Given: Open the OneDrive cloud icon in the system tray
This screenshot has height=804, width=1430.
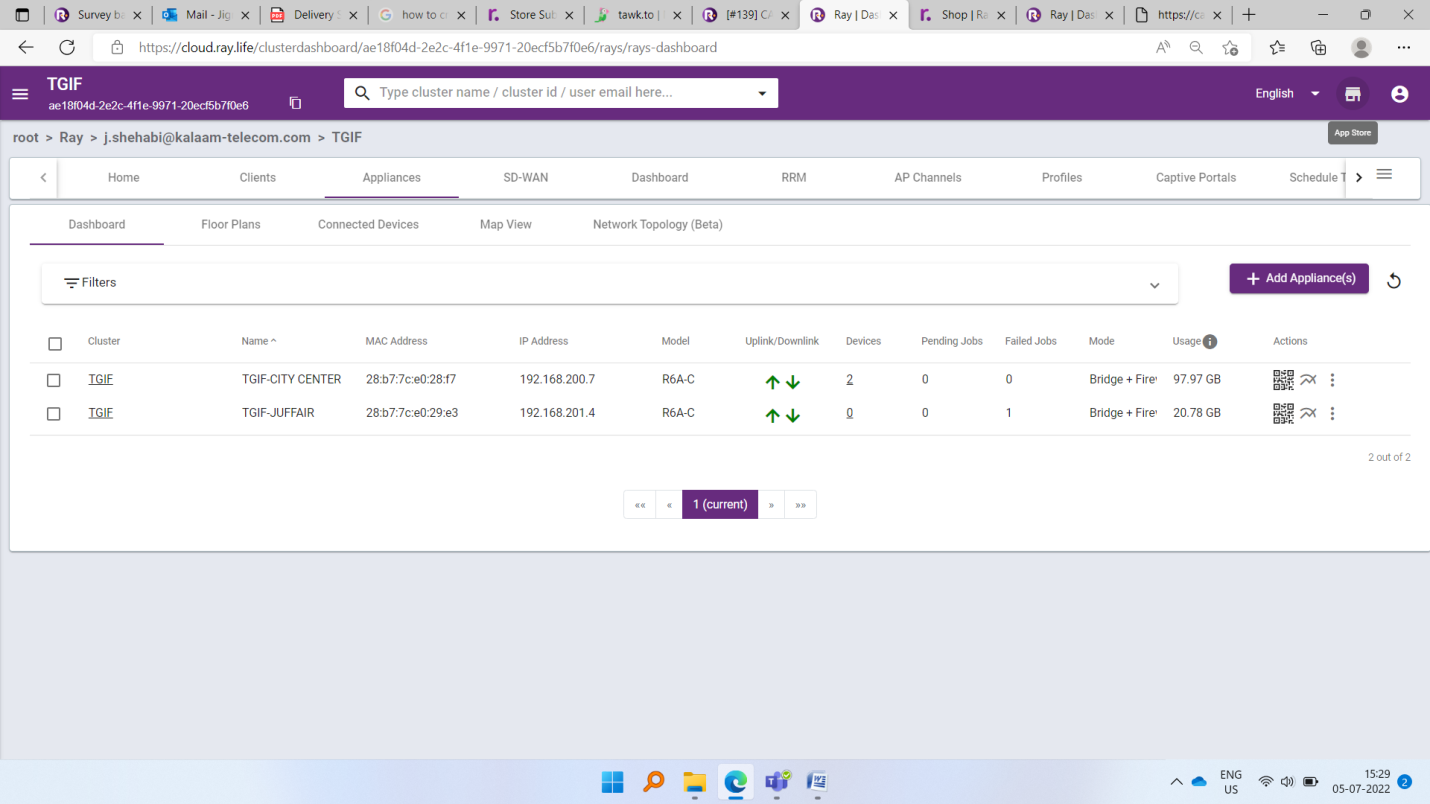Looking at the screenshot, I should tap(1199, 781).
